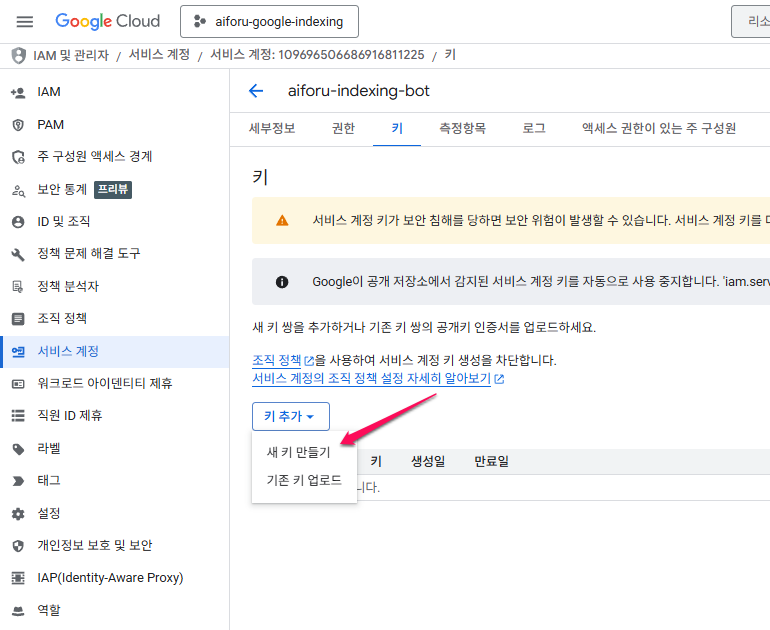This screenshot has height=630, width=770.
Task: Click the 라벨 tag icon in sidebar
Action: 17,449
